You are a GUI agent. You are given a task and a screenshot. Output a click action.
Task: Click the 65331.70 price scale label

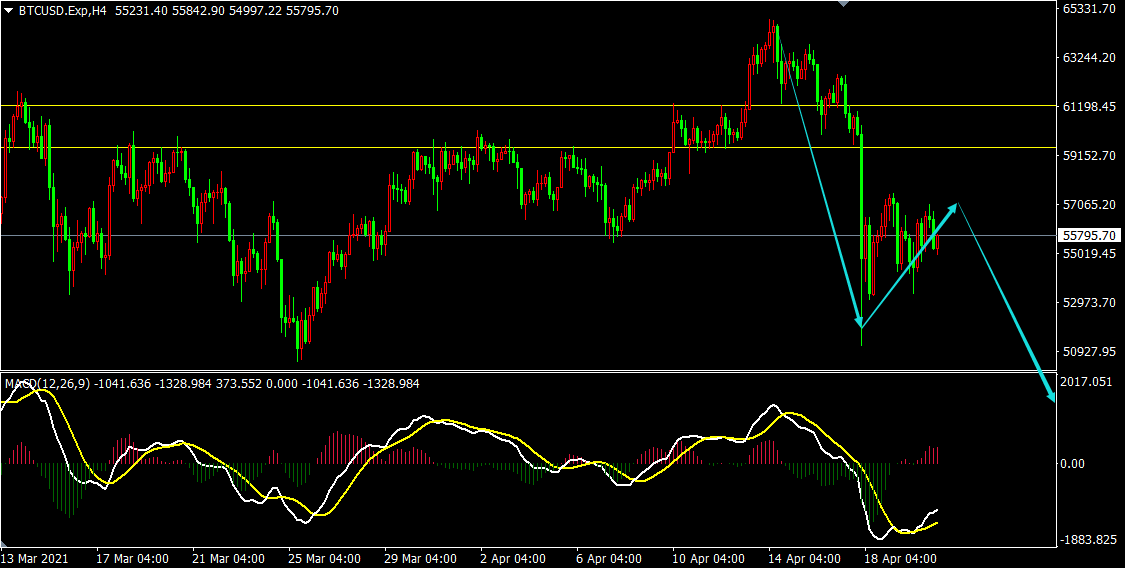1088,9
